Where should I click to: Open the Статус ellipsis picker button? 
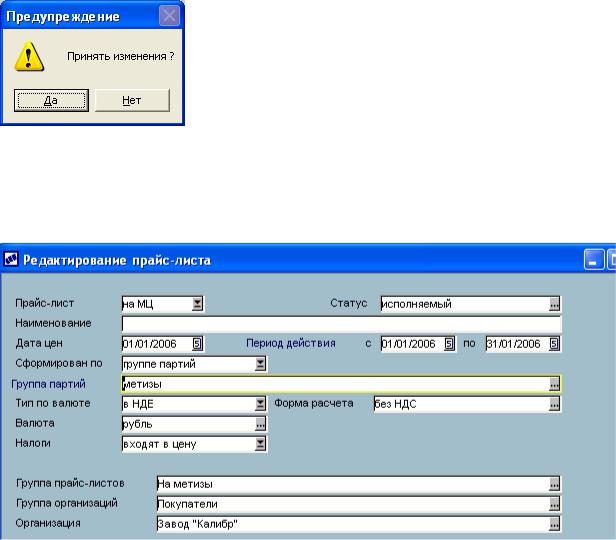(554, 304)
